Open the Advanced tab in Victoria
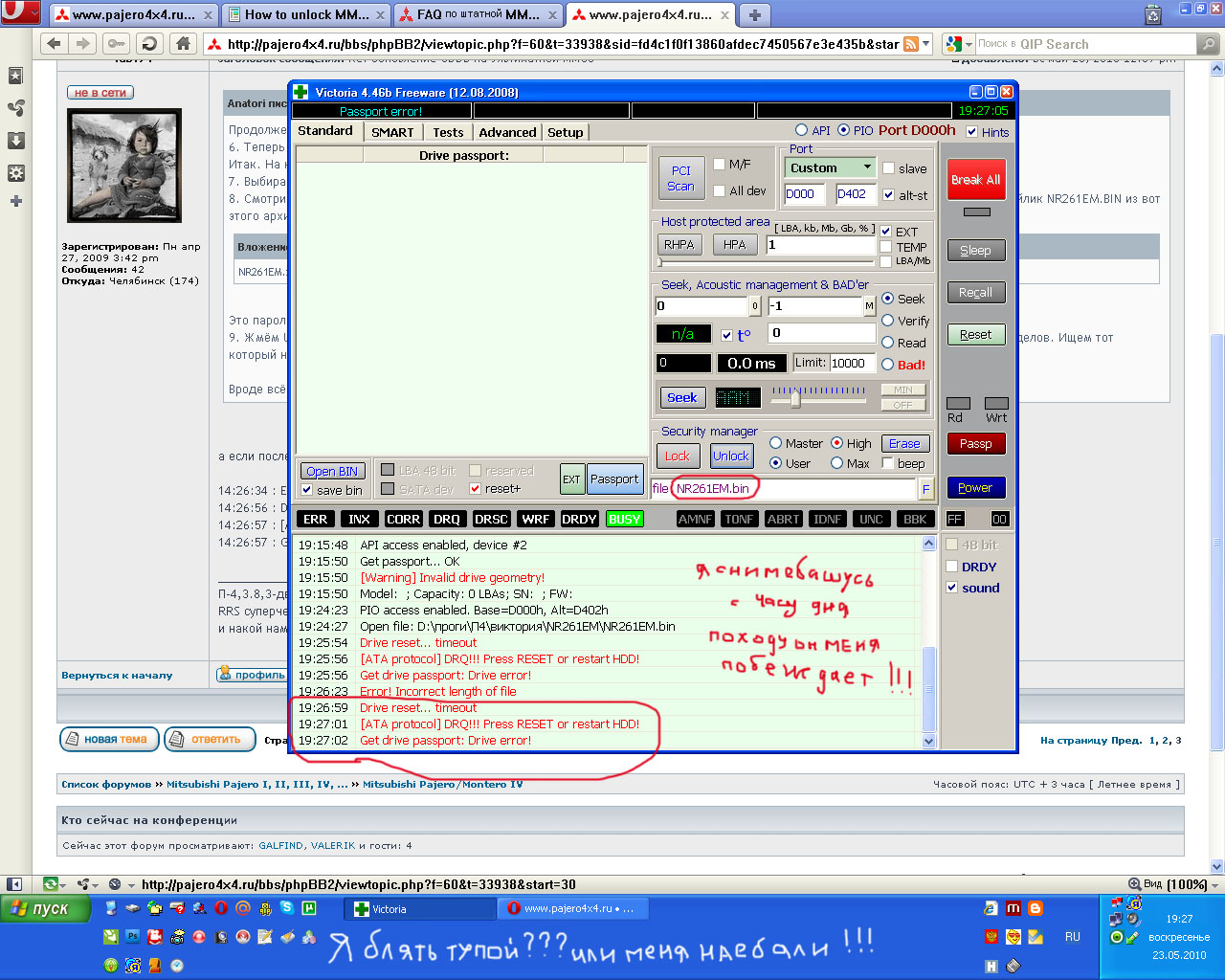The width and height of the screenshot is (1225, 980). [x=507, y=132]
